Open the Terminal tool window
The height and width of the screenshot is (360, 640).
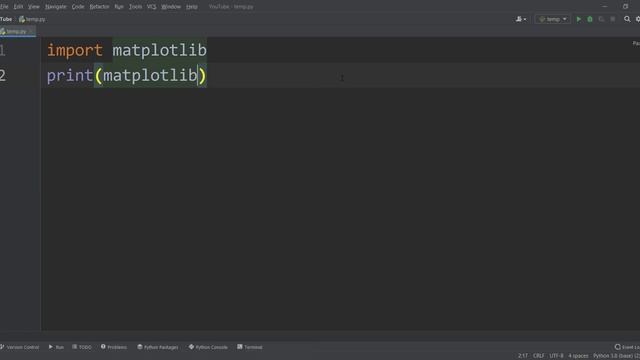(250, 347)
